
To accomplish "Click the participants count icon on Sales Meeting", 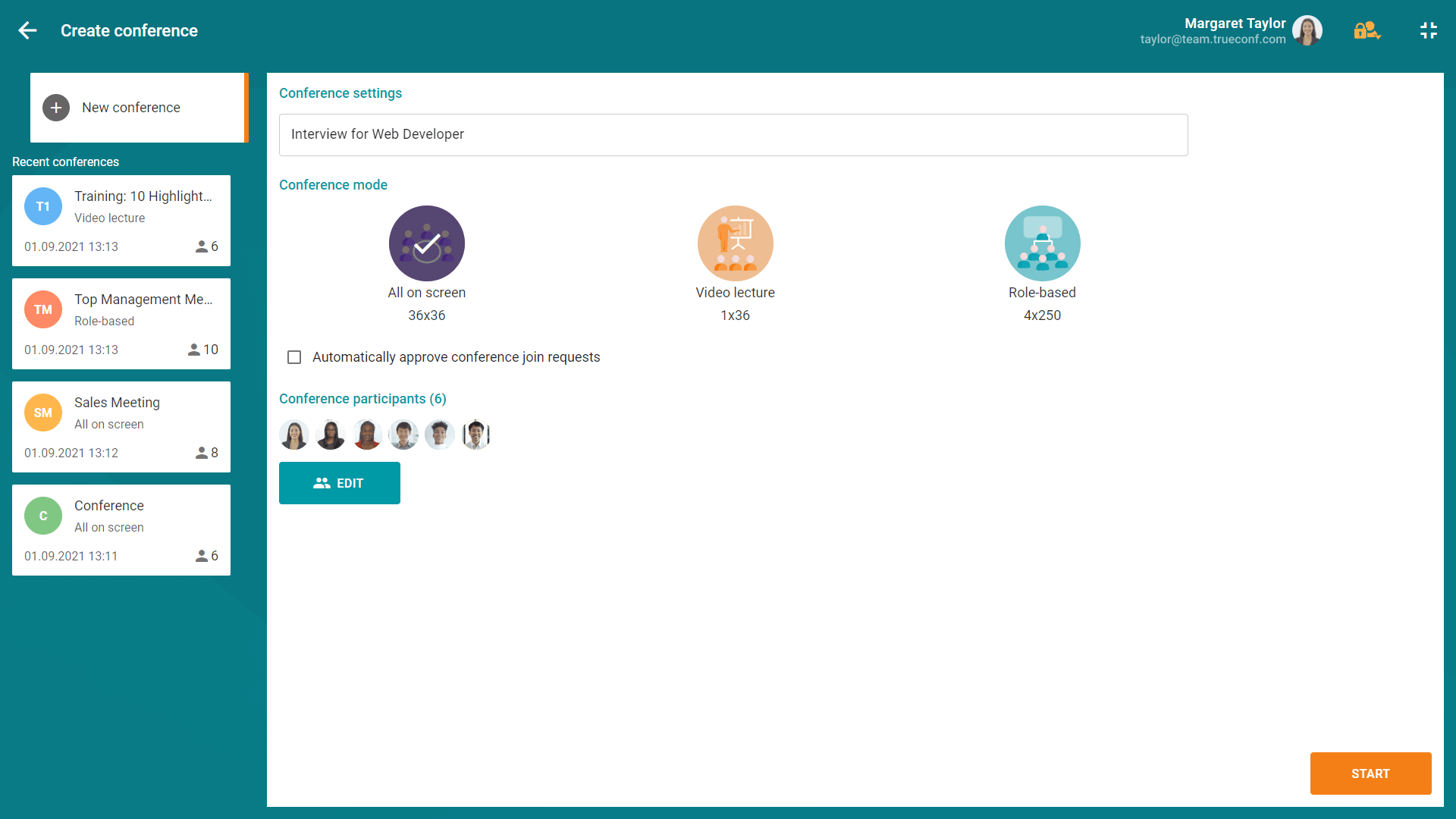I will 203,453.
